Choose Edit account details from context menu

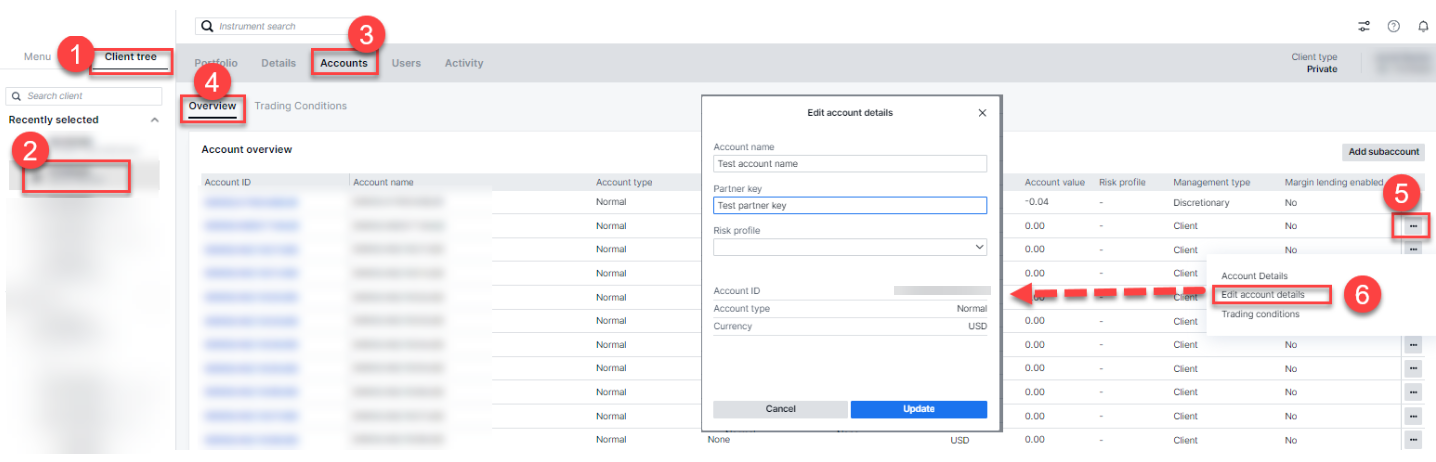[x=1262, y=295]
